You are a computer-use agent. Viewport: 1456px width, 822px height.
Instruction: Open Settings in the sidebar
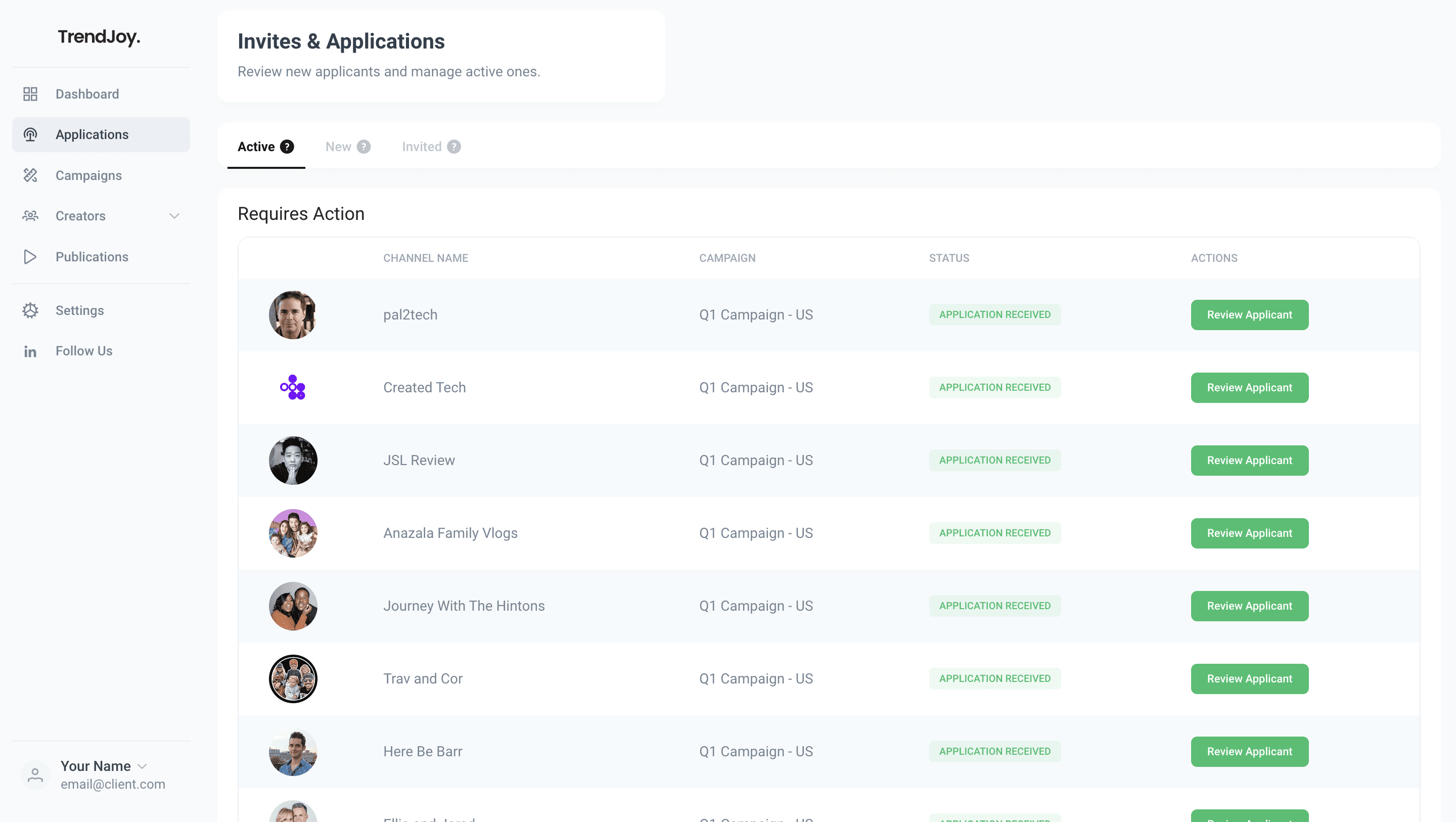pos(101,310)
